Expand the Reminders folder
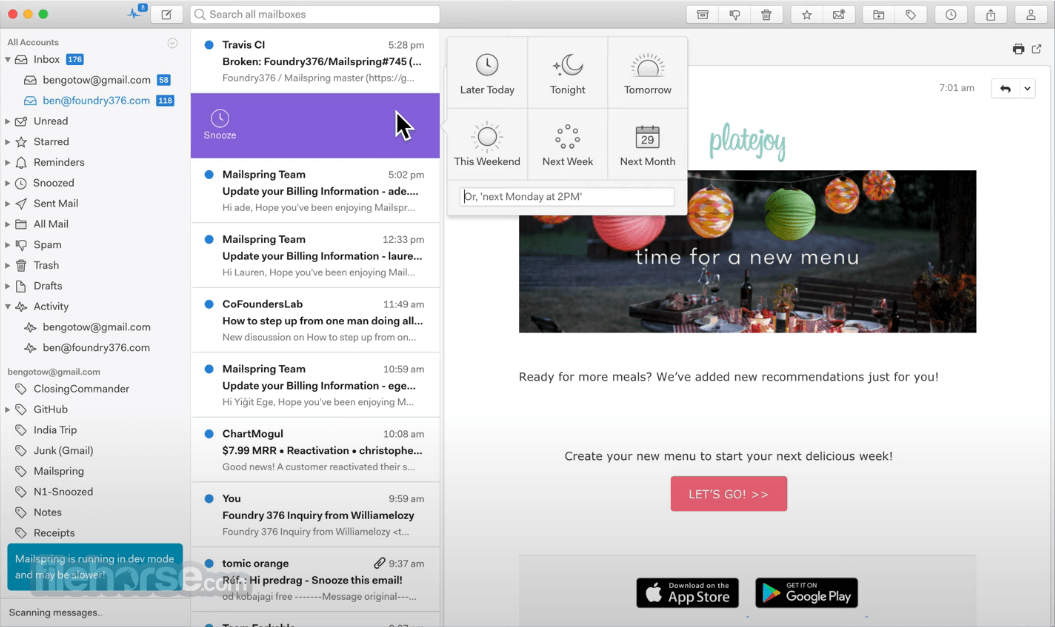 pos(8,163)
